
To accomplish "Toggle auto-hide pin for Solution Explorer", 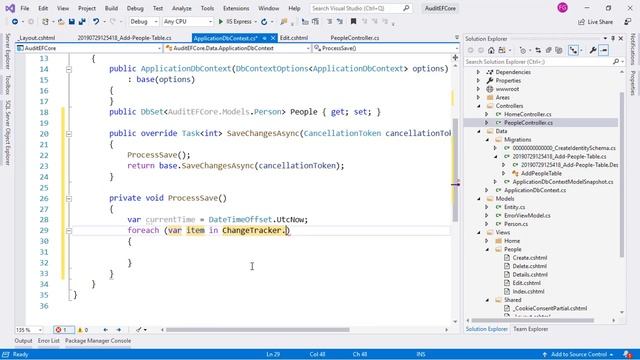I will pos(613,38).
